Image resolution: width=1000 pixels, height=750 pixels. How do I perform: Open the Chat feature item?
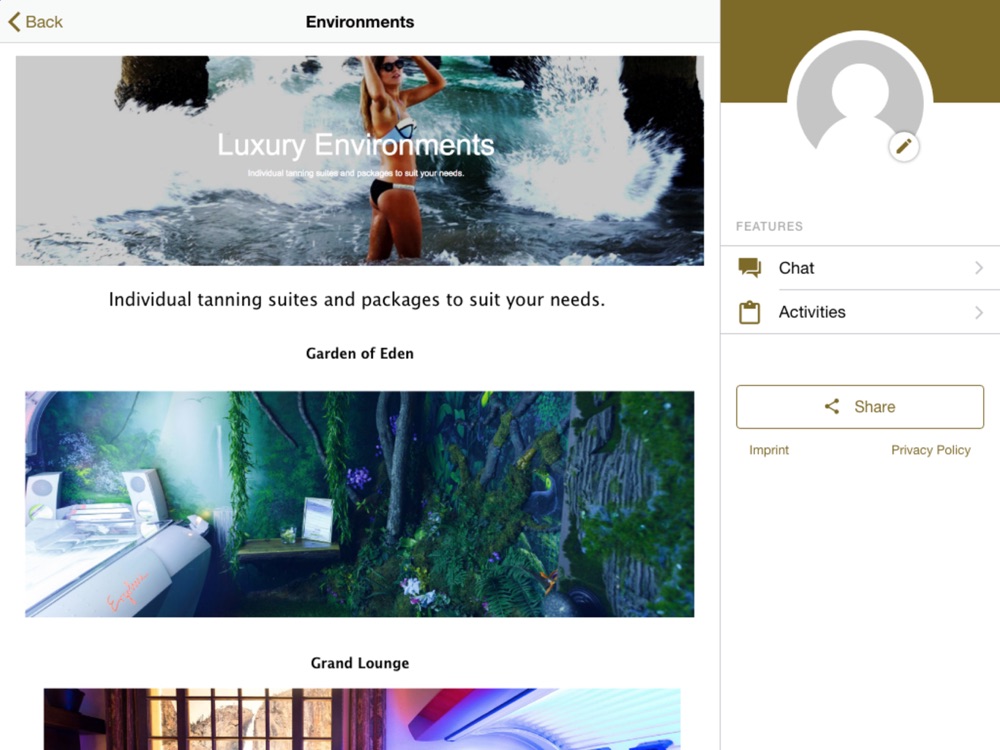pos(860,268)
